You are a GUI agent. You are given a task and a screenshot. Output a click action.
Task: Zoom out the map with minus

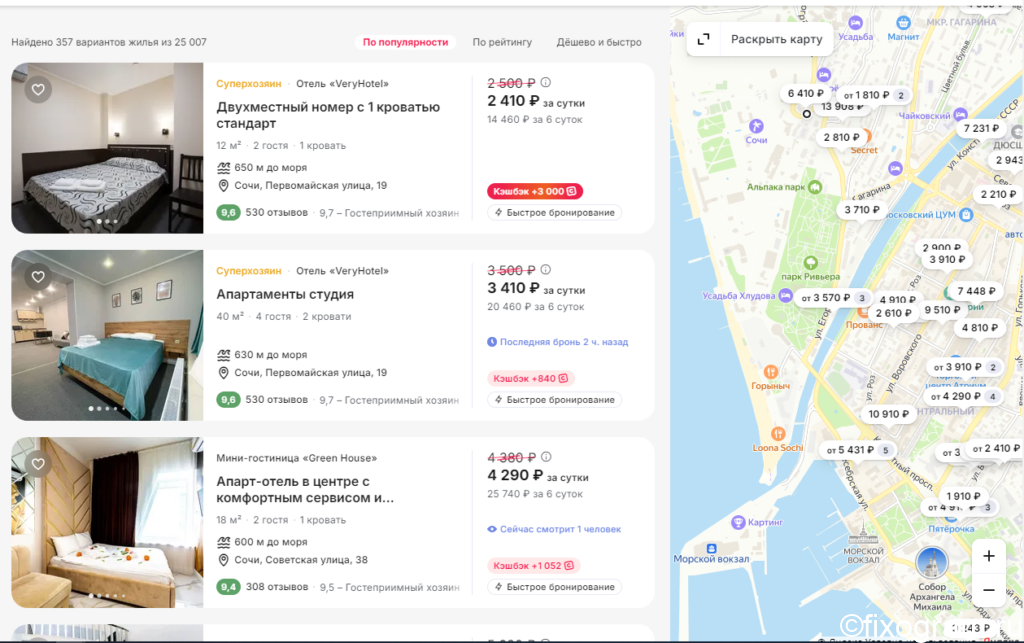click(989, 590)
